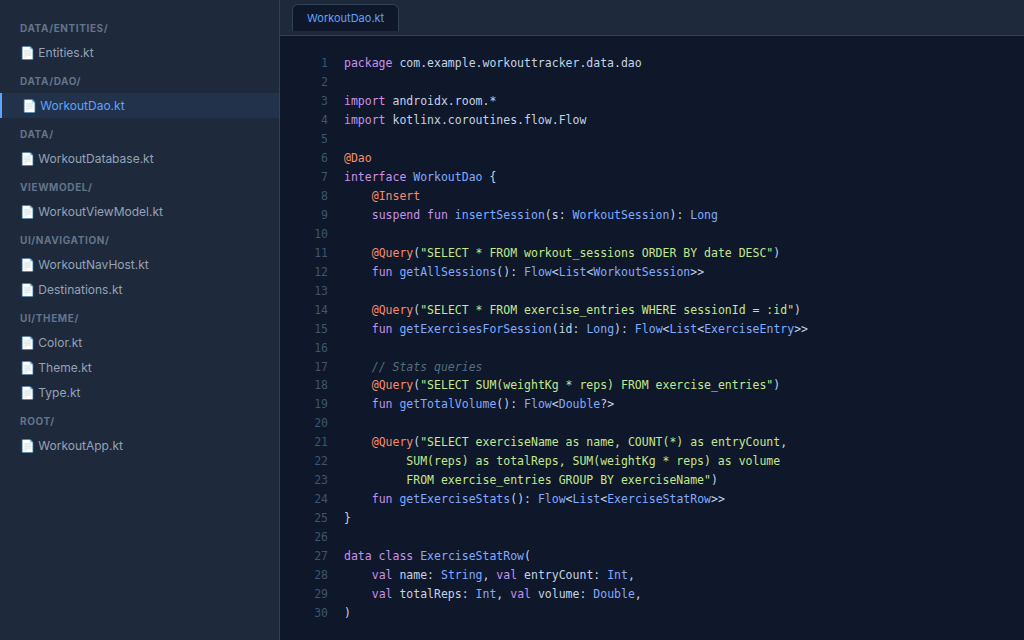
Task: Switch to the WorkoutDao.kt editor tab
Action: click(x=345, y=18)
